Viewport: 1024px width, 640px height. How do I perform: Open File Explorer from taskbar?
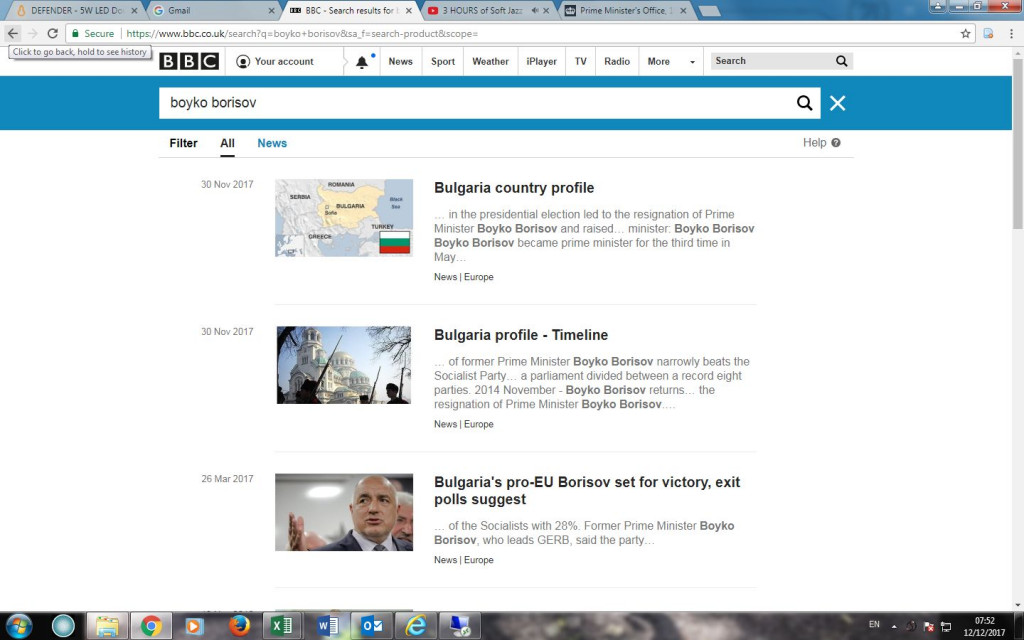click(x=107, y=626)
